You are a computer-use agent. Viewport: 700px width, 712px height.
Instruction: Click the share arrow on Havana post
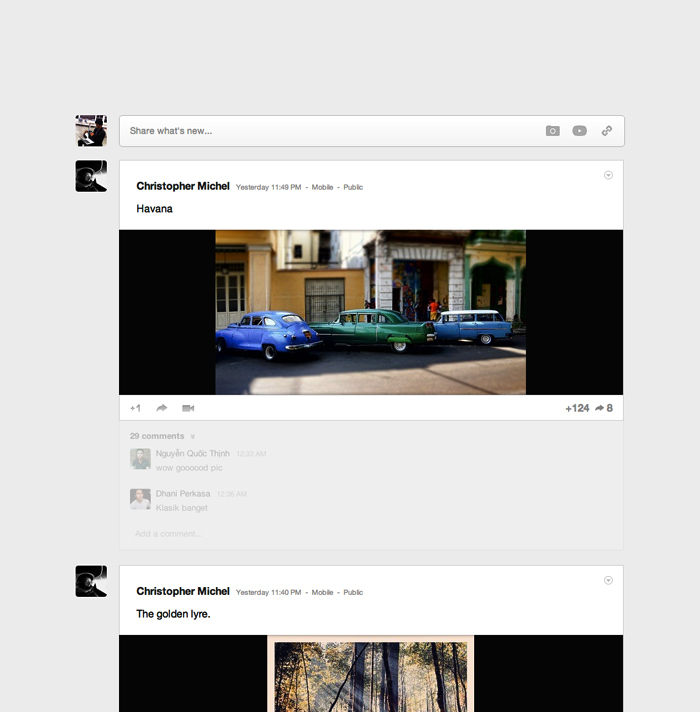[162, 408]
